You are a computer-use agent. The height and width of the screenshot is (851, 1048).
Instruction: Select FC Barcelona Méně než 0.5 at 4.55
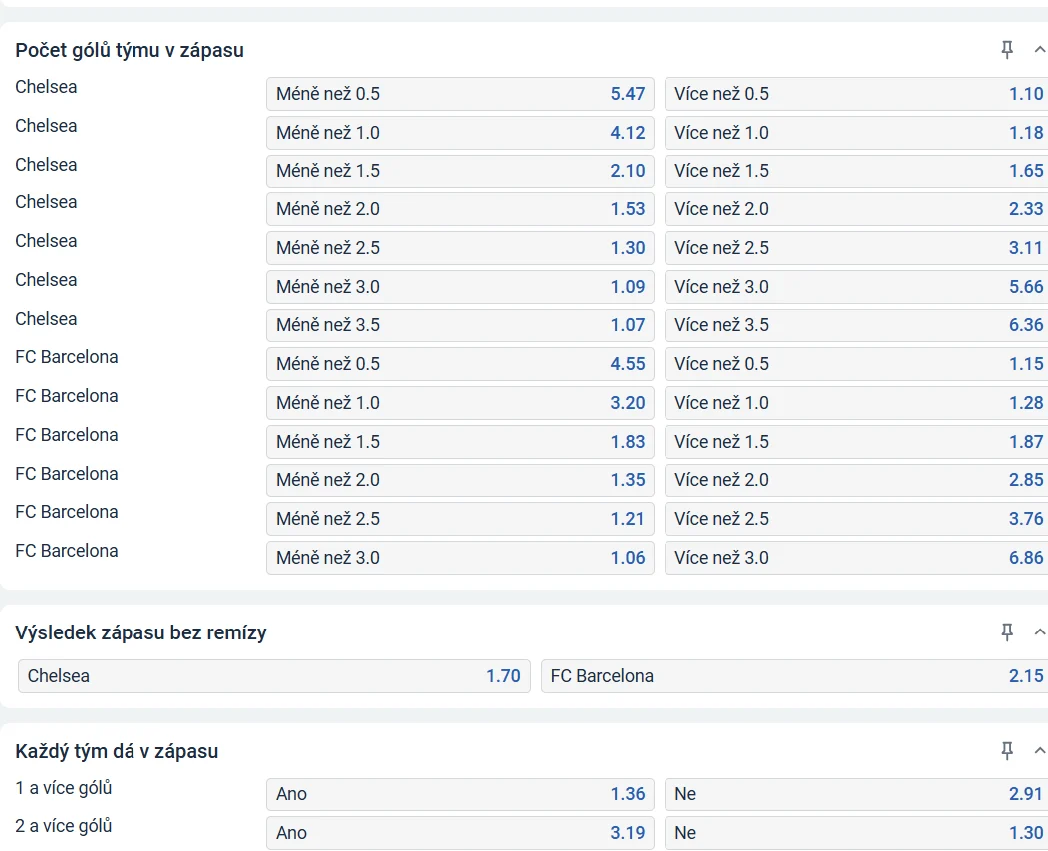[x=460, y=364]
